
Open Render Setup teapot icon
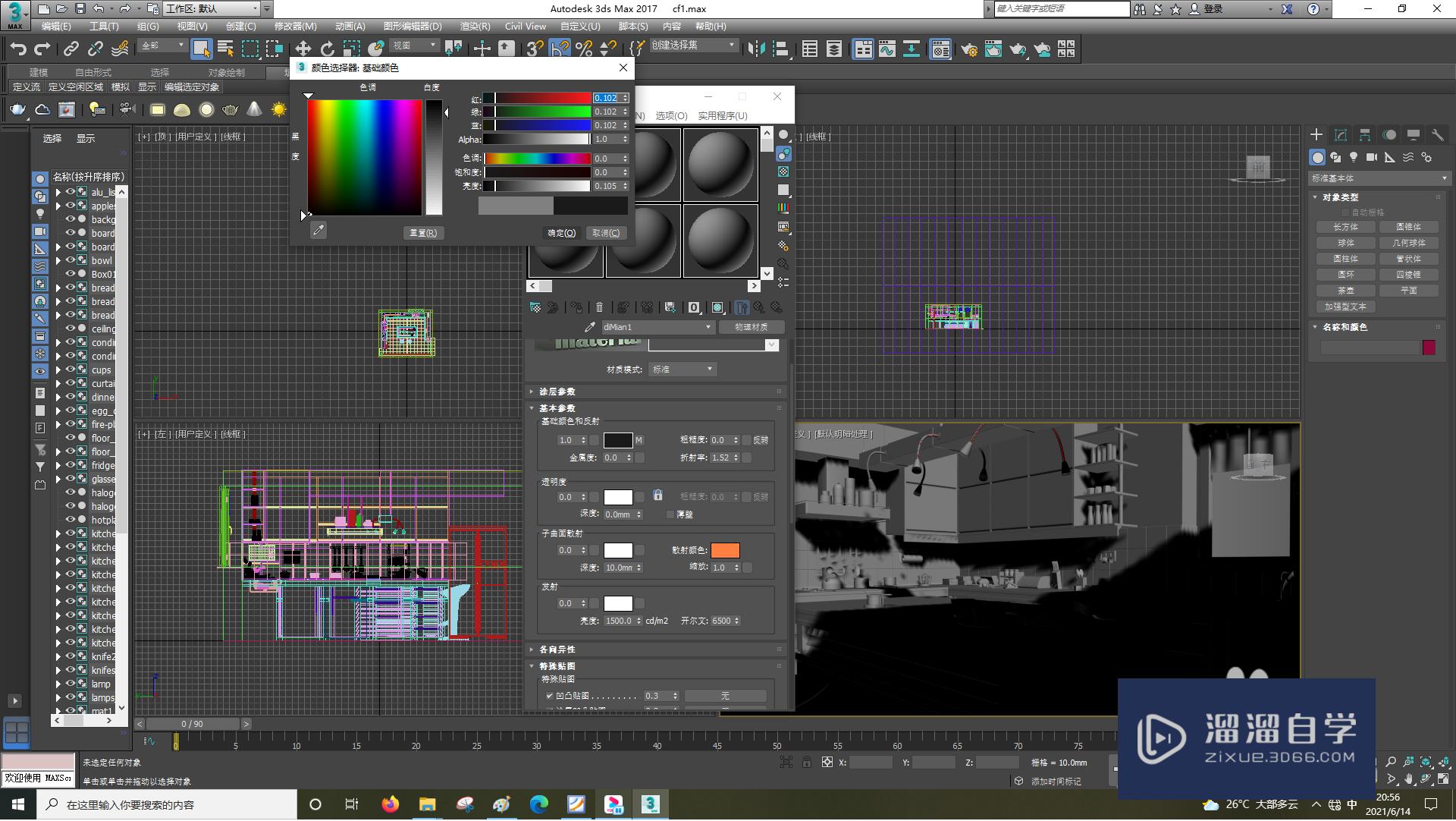coord(969,49)
